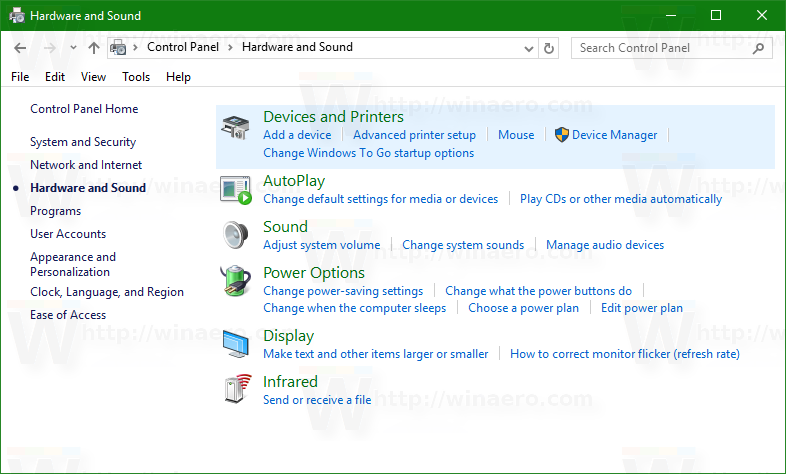Click Hardware and Sound breadcrumb segment
The height and width of the screenshot is (474, 786).
point(297,47)
